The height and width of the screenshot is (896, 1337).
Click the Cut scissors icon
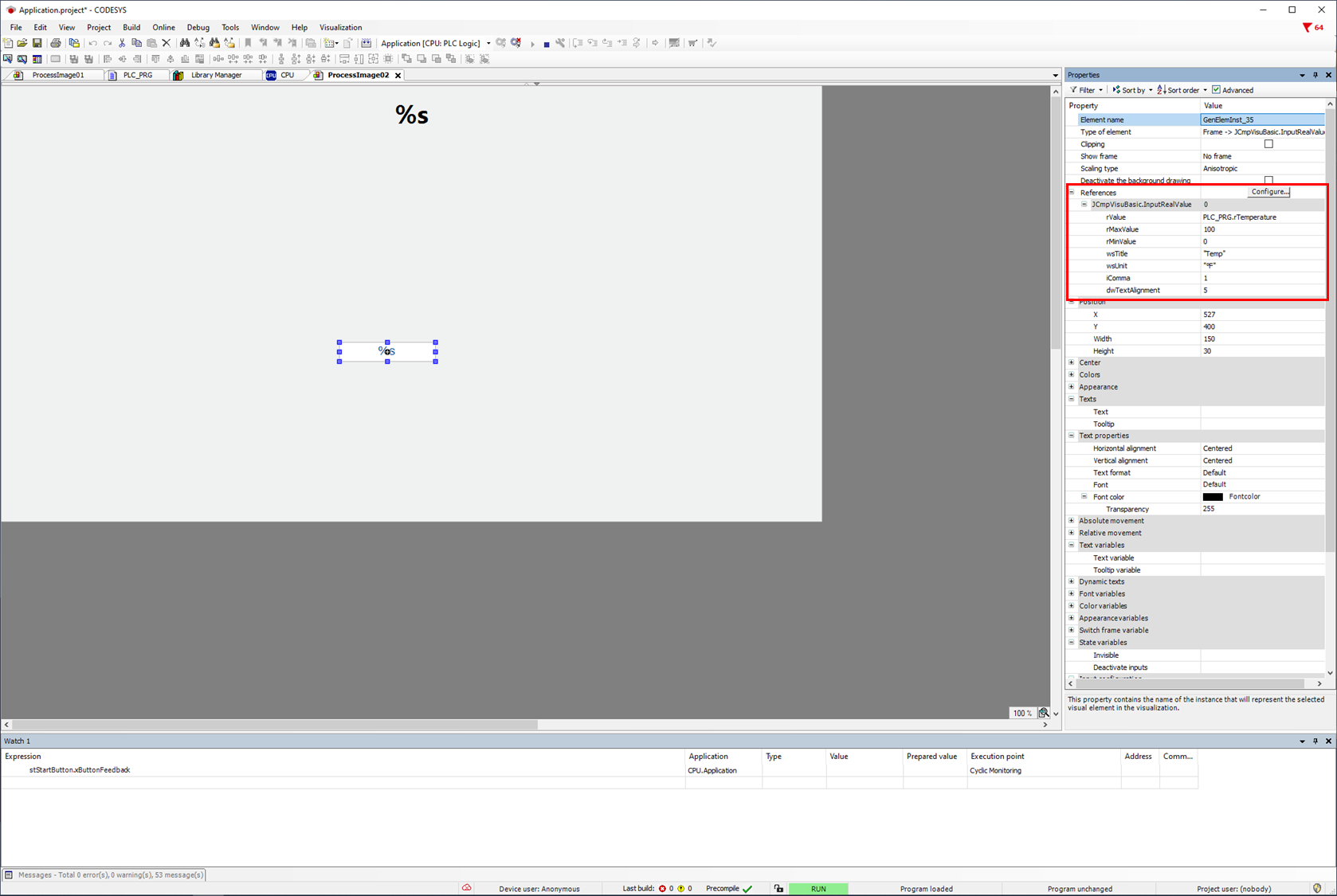click(122, 43)
